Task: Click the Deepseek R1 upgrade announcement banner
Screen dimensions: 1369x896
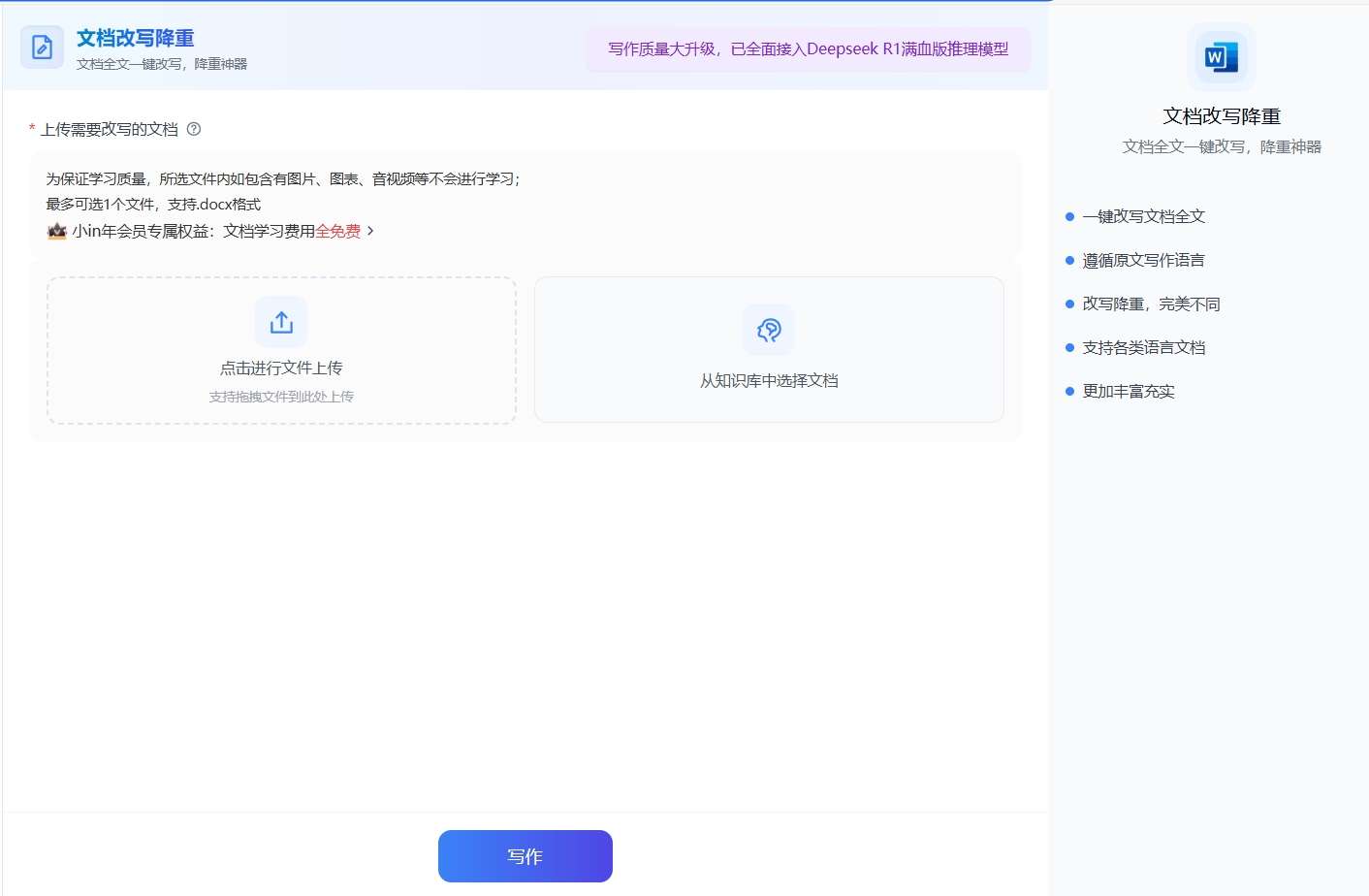Action: [808, 48]
